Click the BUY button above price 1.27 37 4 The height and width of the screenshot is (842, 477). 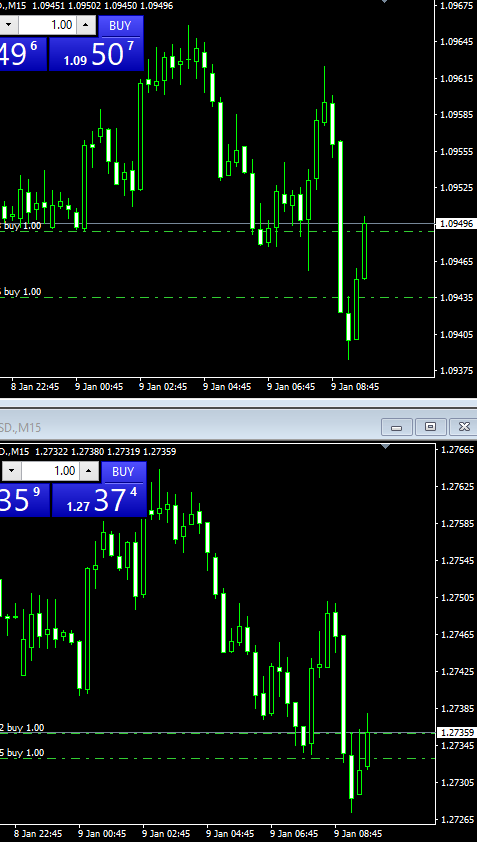click(x=123, y=471)
